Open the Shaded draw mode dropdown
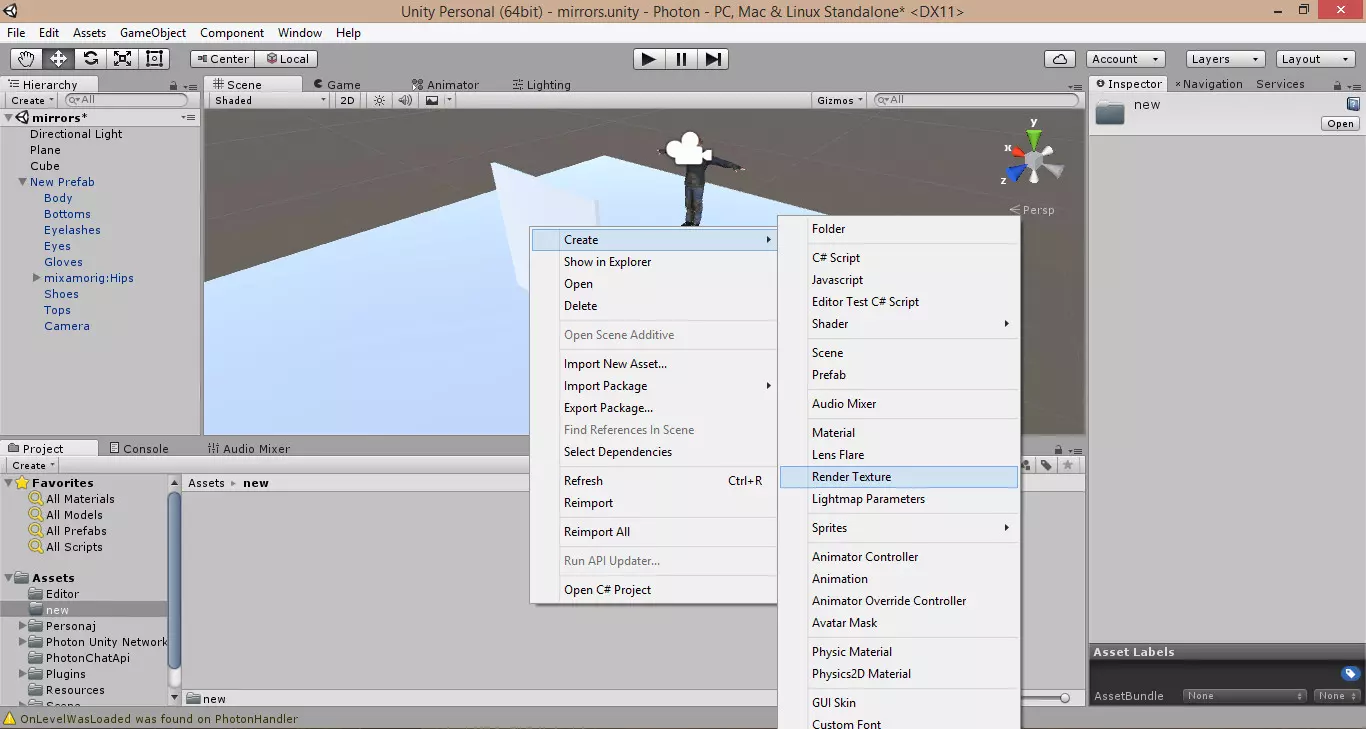This screenshot has width=1366, height=729. 269,100
